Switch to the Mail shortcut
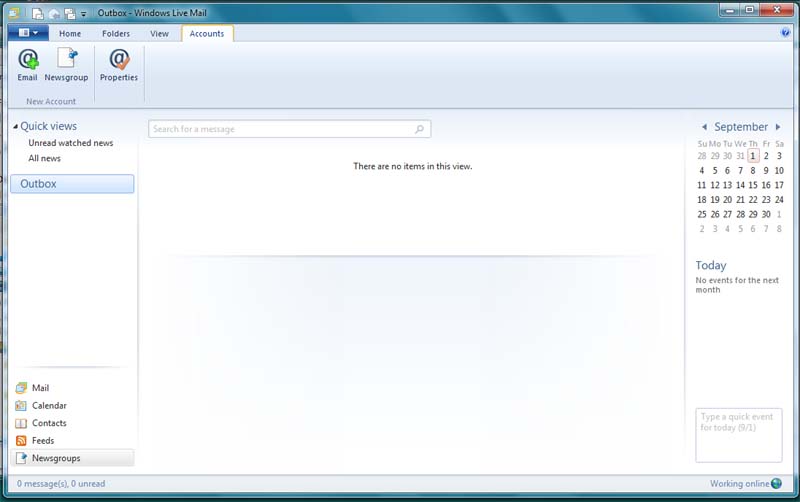The width and height of the screenshot is (800, 502). (x=40, y=388)
